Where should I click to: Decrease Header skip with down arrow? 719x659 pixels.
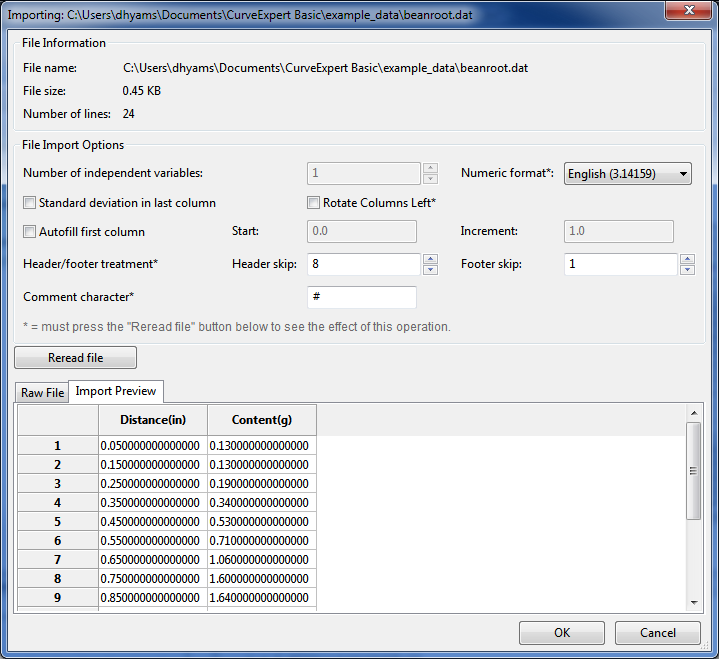tap(430, 270)
